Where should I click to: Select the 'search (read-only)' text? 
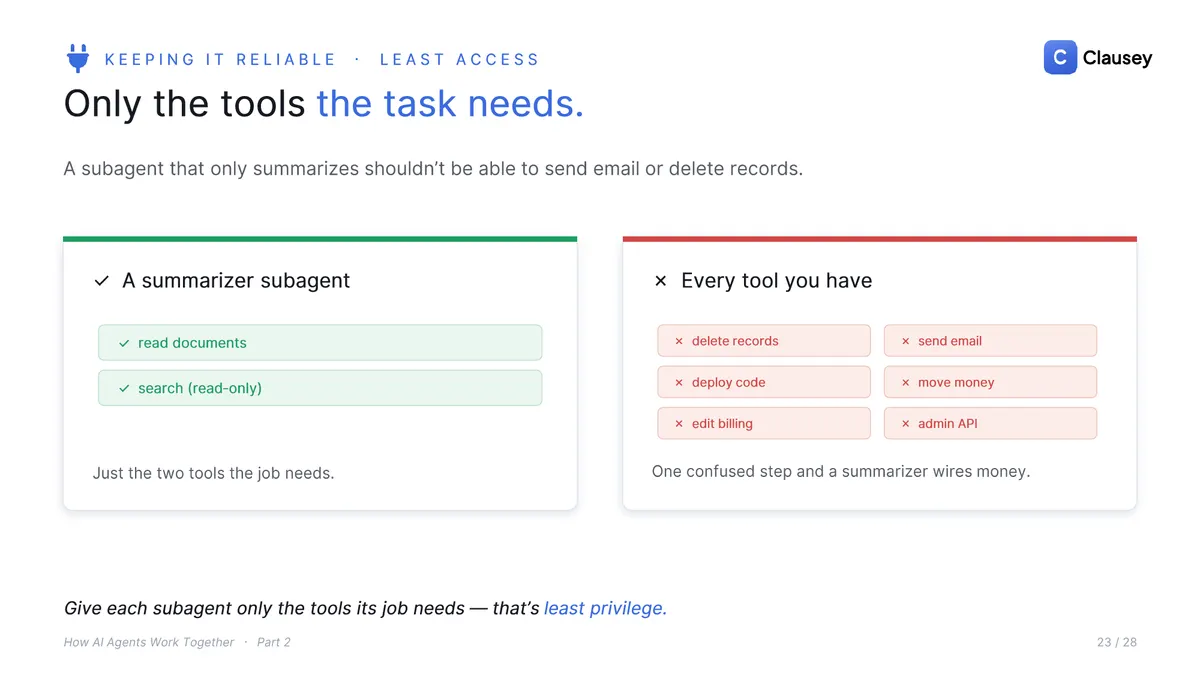point(200,388)
